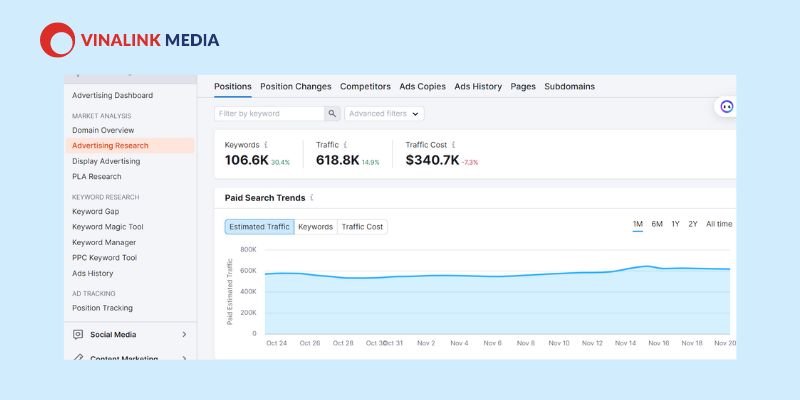Click the Social Media sidebar label
800x400 pixels.
[x=113, y=335]
